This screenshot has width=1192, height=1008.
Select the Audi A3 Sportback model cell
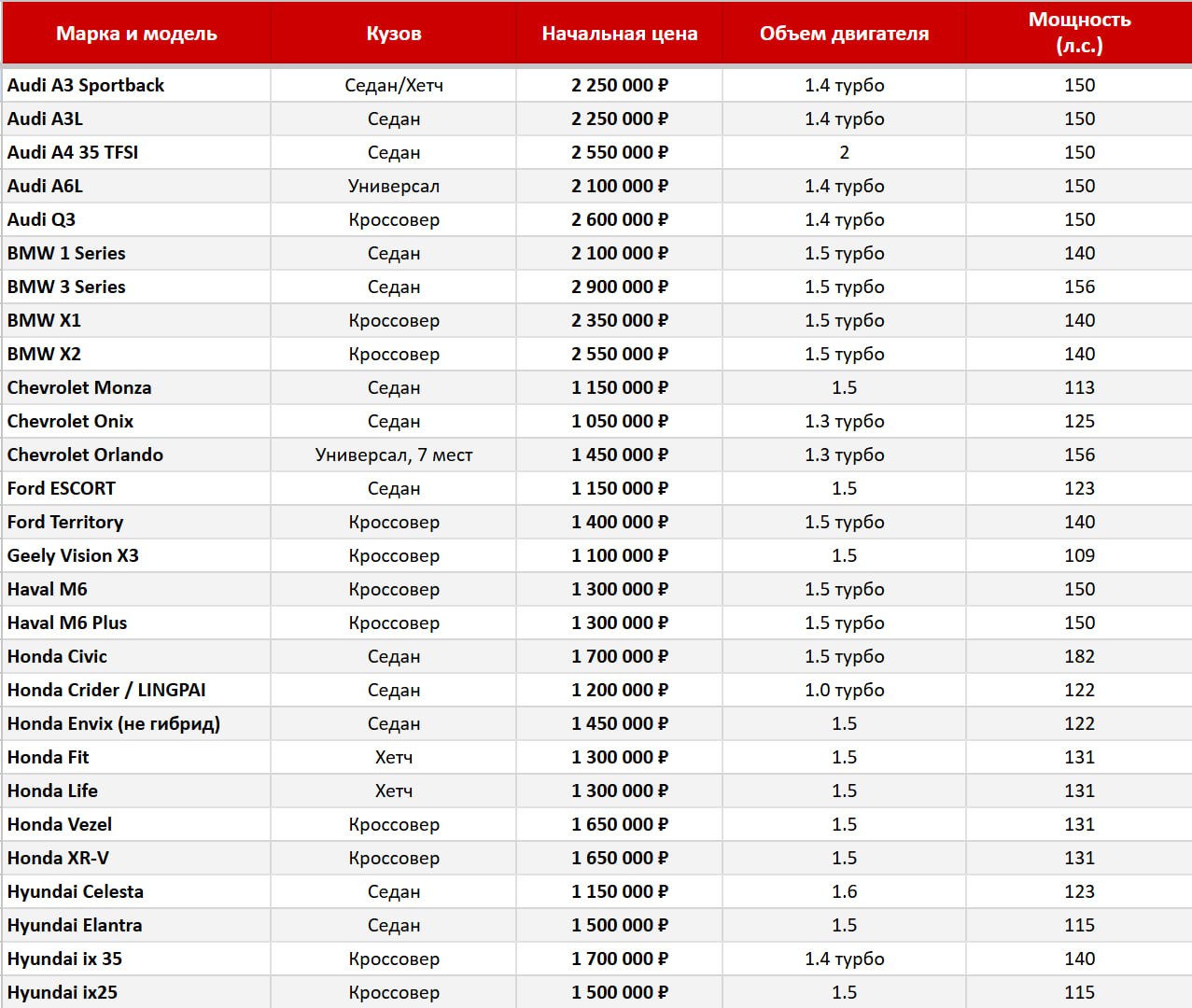click(86, 85)
